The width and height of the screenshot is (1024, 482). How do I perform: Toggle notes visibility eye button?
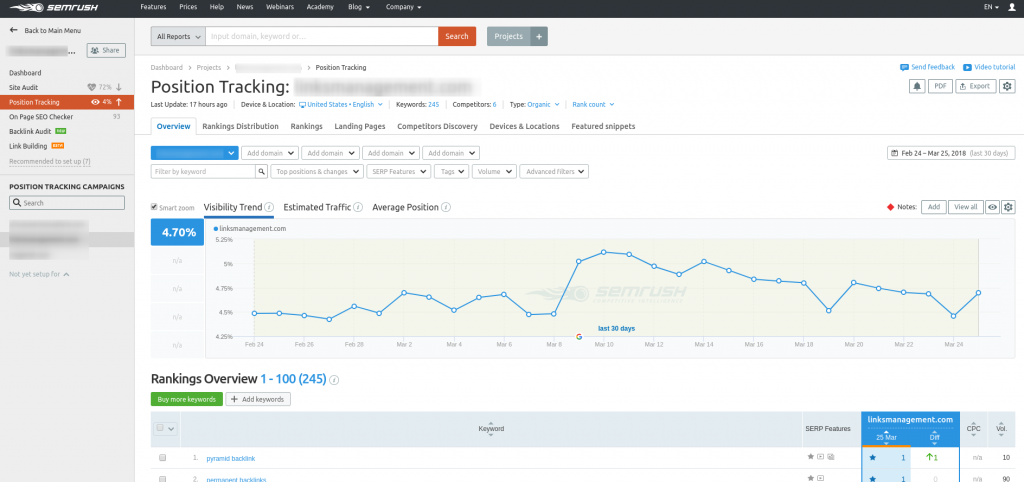[x=993, y=207]
